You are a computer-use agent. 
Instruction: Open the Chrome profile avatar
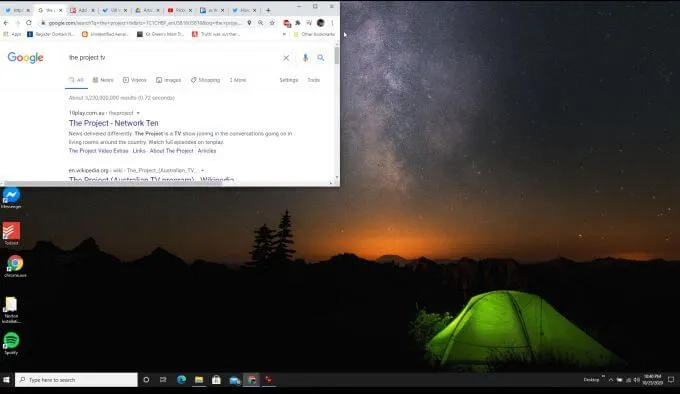click(x=320, y=23)
